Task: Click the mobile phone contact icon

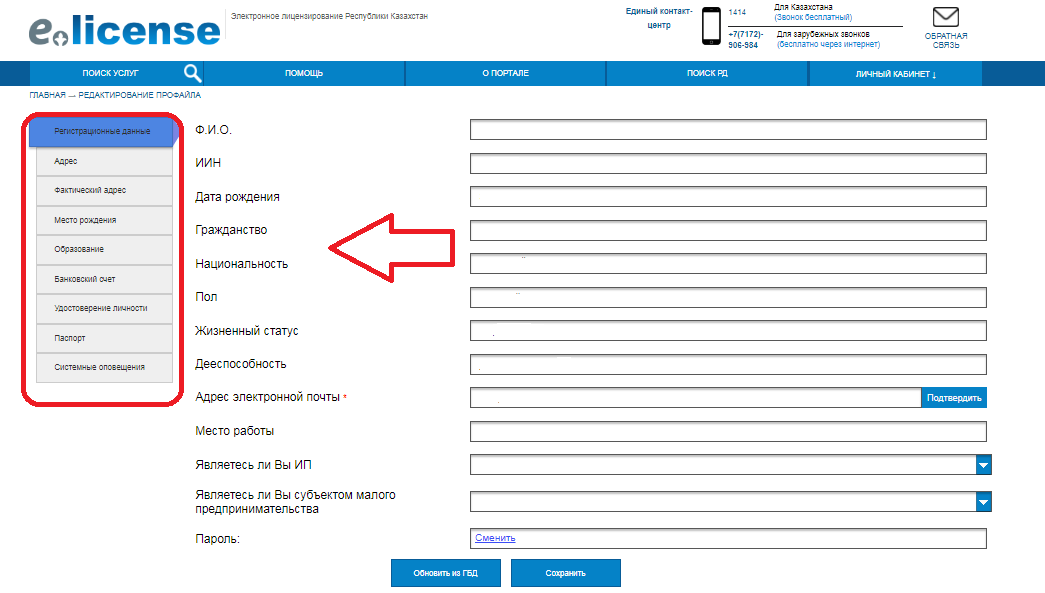Action: click(x=711, y=26)
